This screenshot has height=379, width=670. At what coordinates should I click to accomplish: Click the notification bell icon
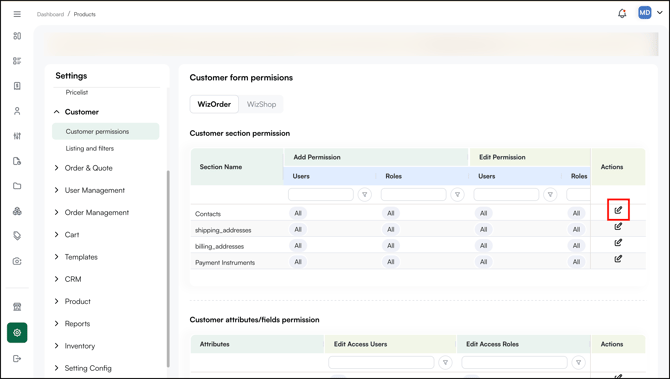[x=622, y=14]
